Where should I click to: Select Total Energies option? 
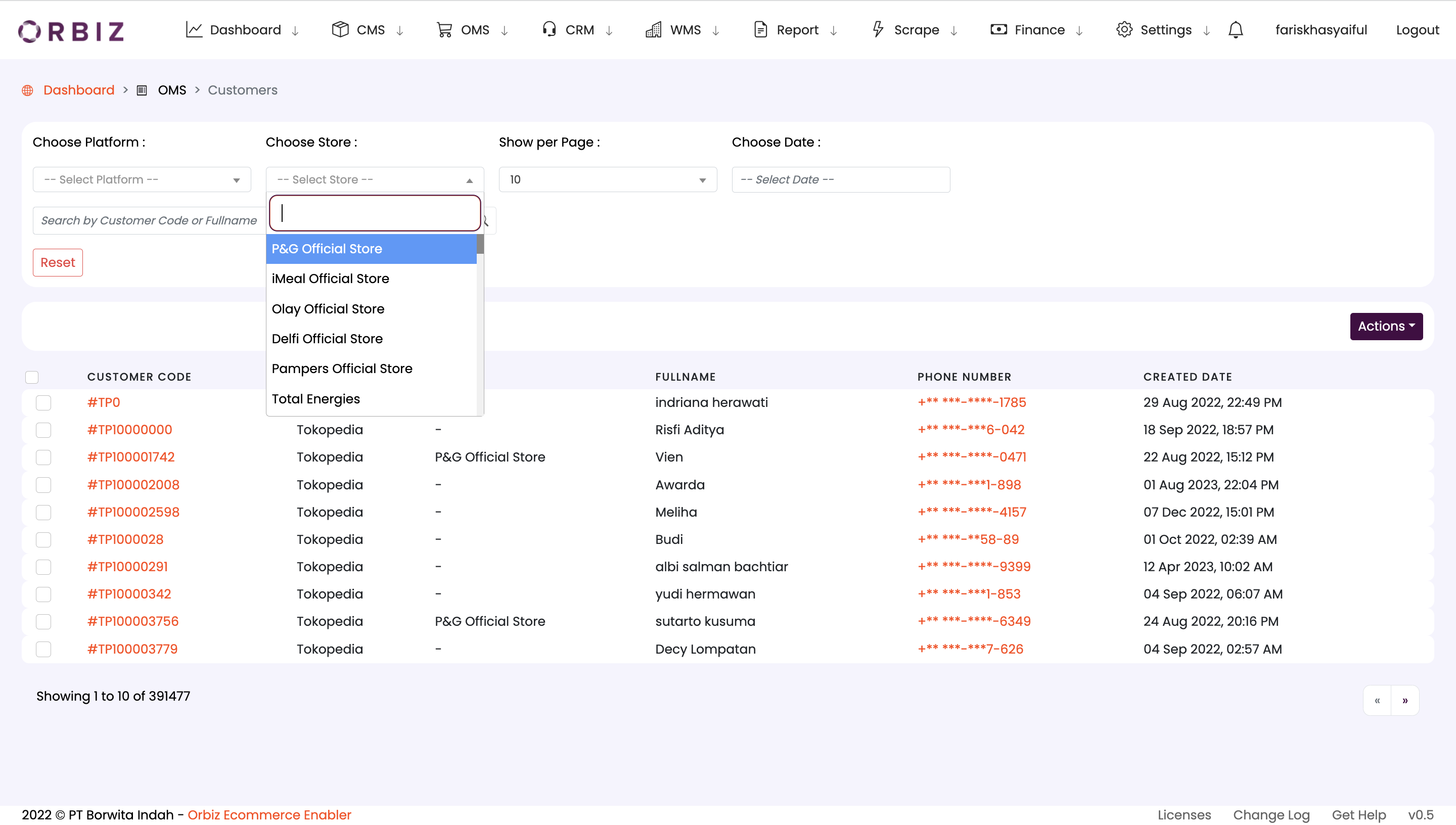pyautogui.click(x=371, y=399)
